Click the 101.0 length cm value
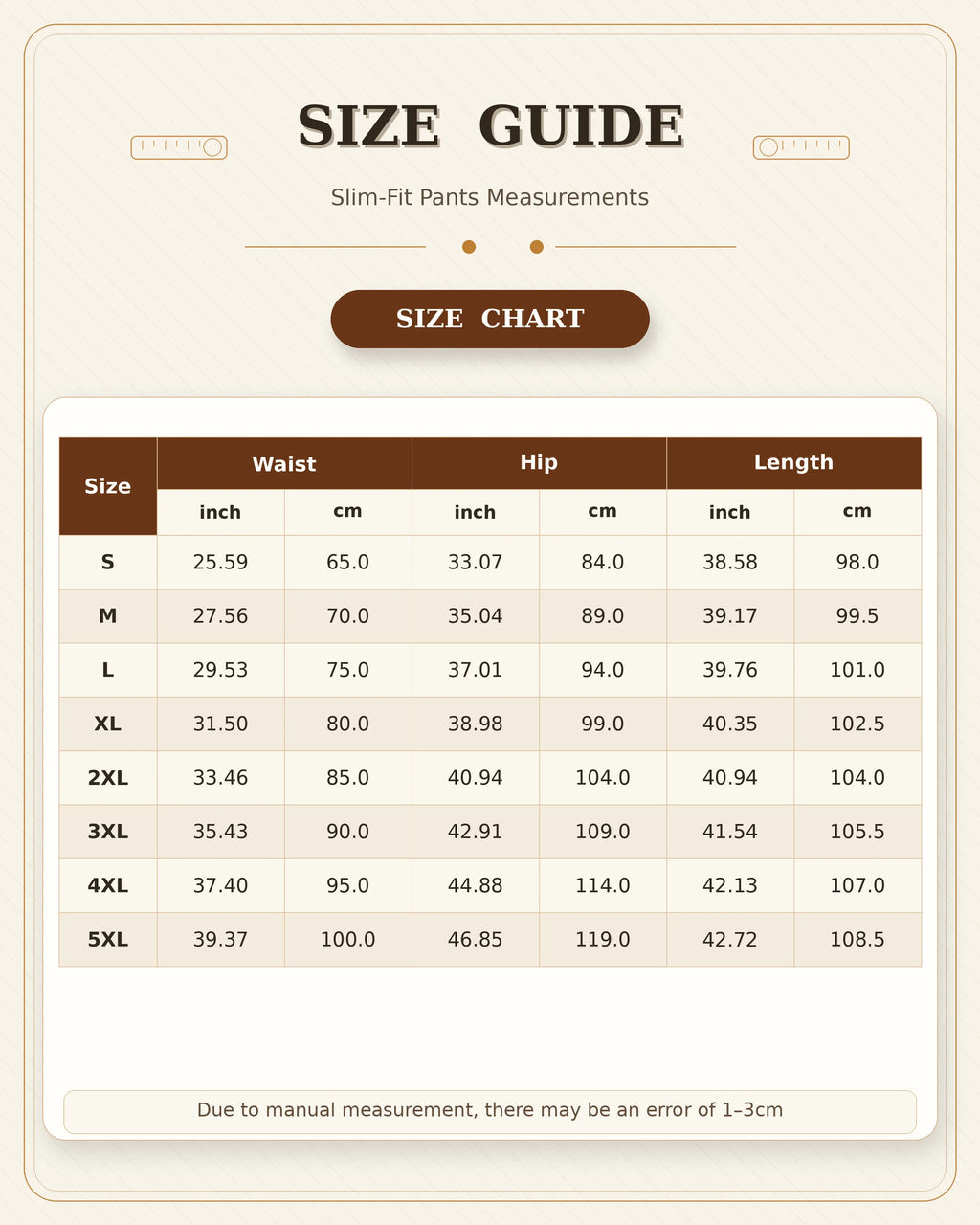The height and width of the screenshot is (1225, 980). tap(857, 670)
